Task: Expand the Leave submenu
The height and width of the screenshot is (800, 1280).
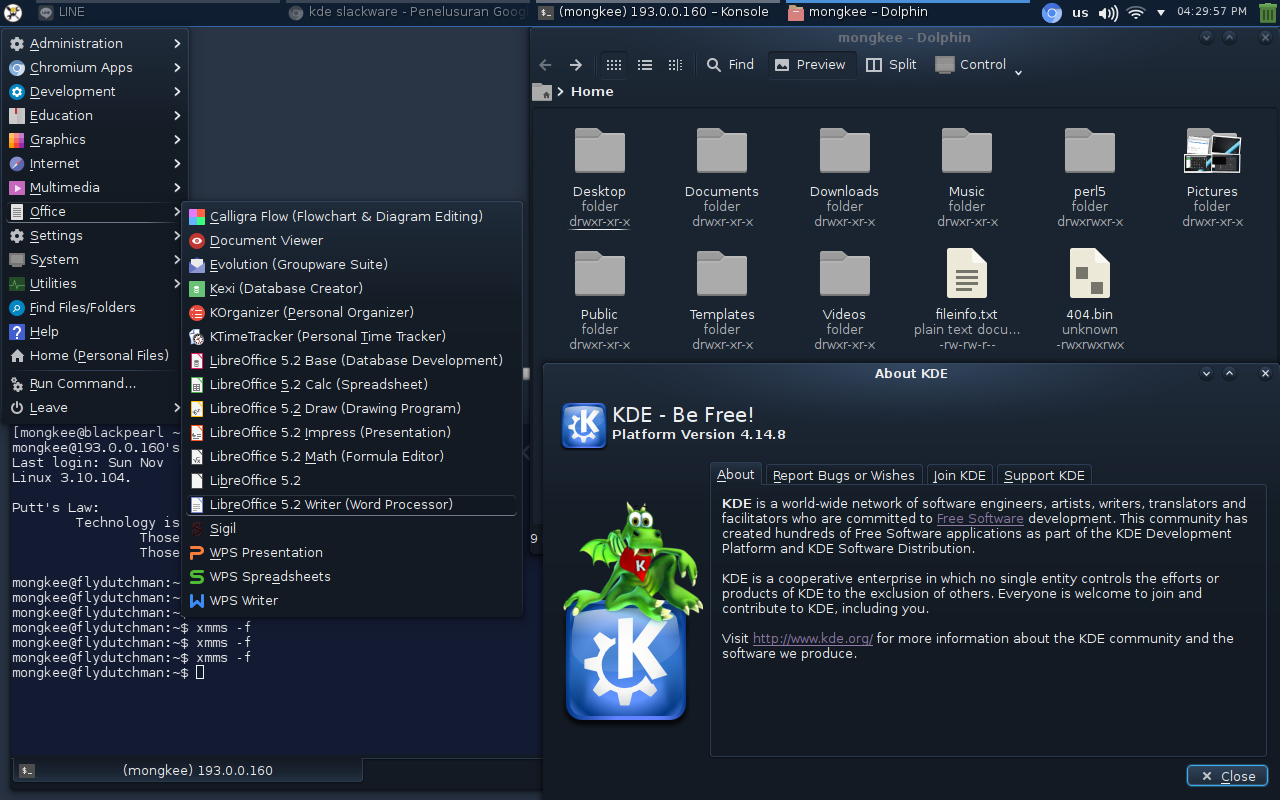Action: (x=96, y=408)
